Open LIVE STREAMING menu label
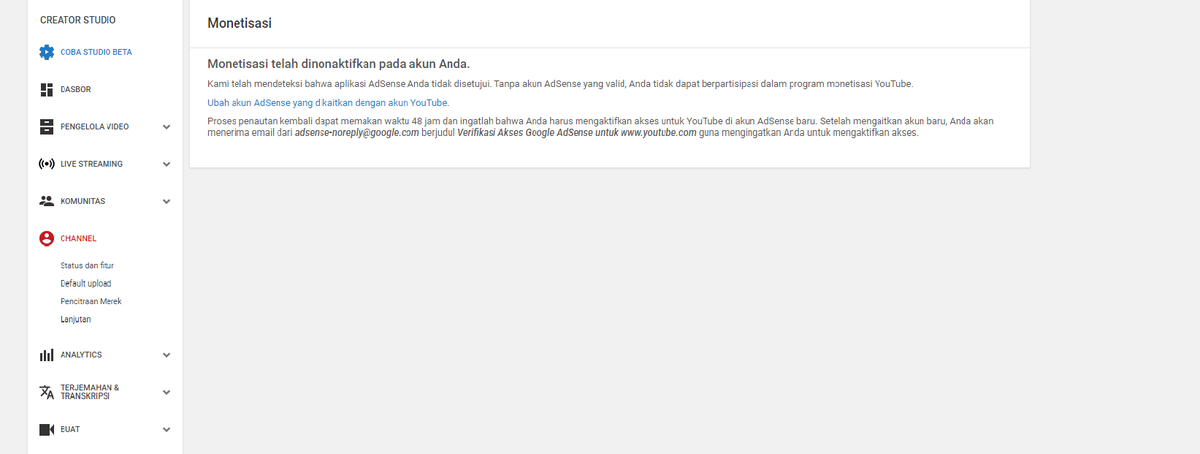The image size is (1200, 454). point(91,164)
